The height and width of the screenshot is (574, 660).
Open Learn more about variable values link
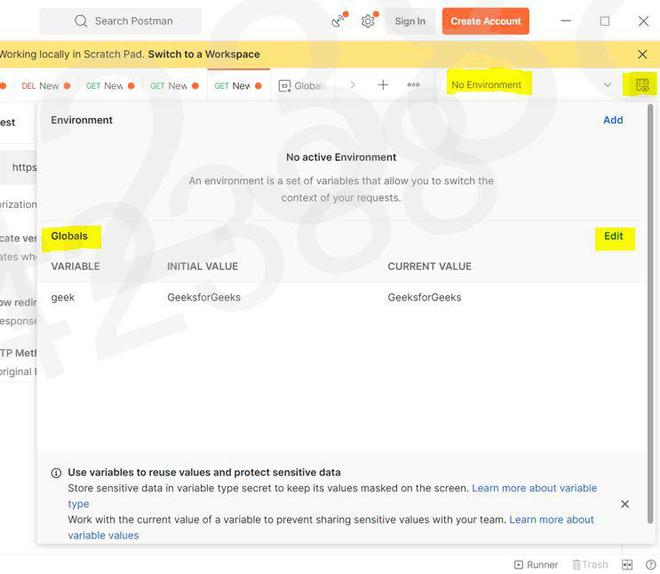click(x=551, y=520)
